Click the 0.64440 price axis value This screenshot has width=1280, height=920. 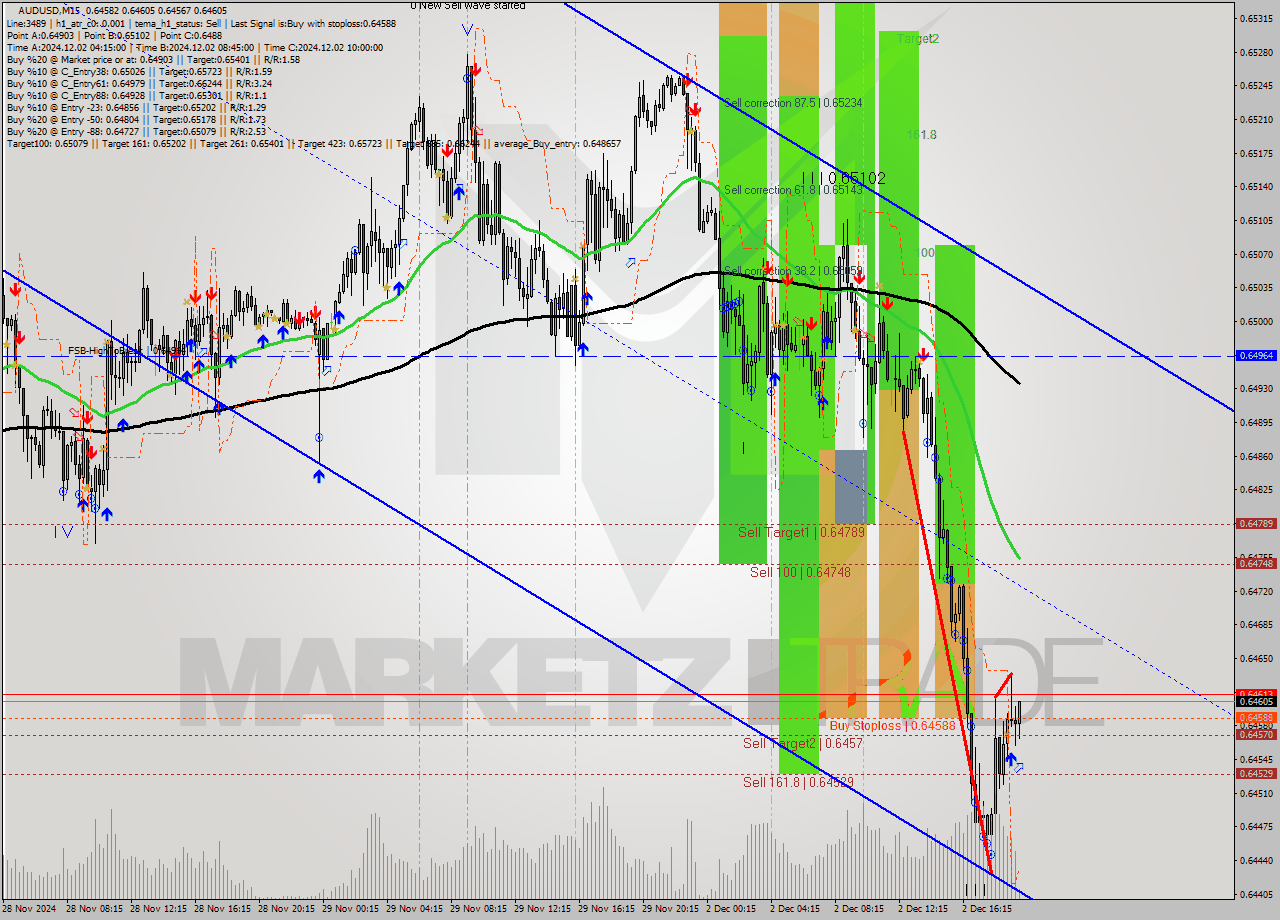pos(1256,860)
